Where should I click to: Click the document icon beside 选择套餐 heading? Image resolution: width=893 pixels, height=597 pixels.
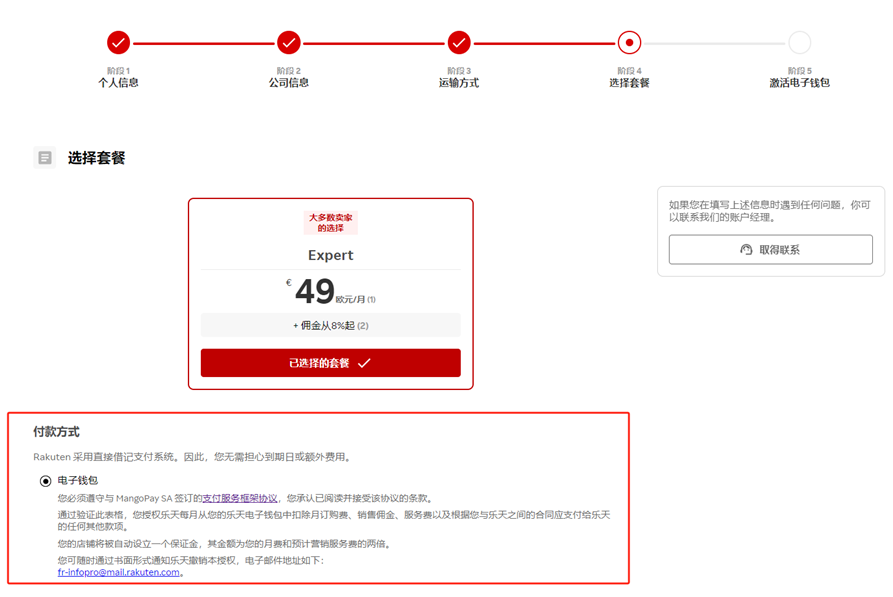[44, 157]
